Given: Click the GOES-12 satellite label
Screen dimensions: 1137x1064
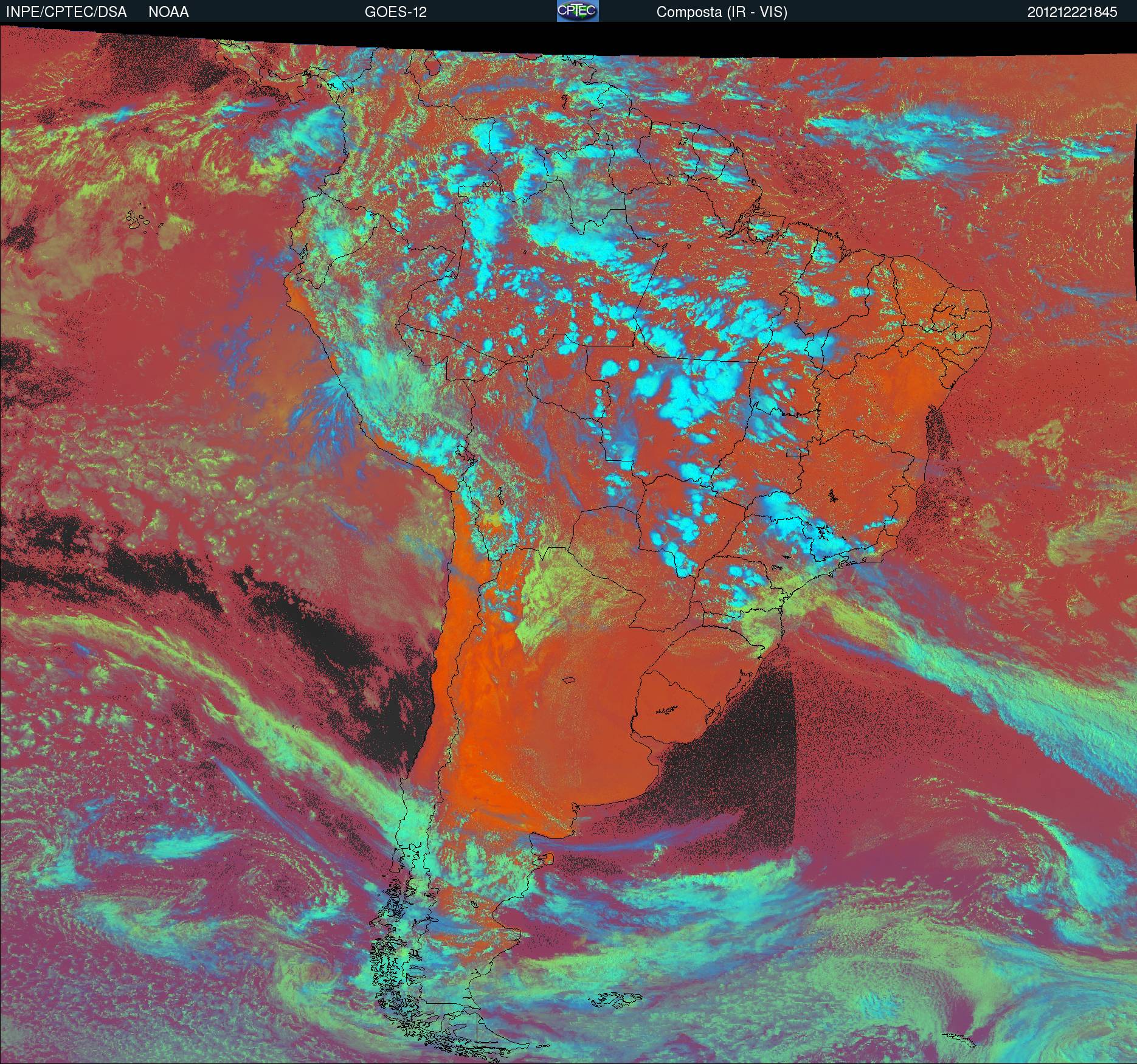Looking at the screenshot, I should tap(395, 12).
